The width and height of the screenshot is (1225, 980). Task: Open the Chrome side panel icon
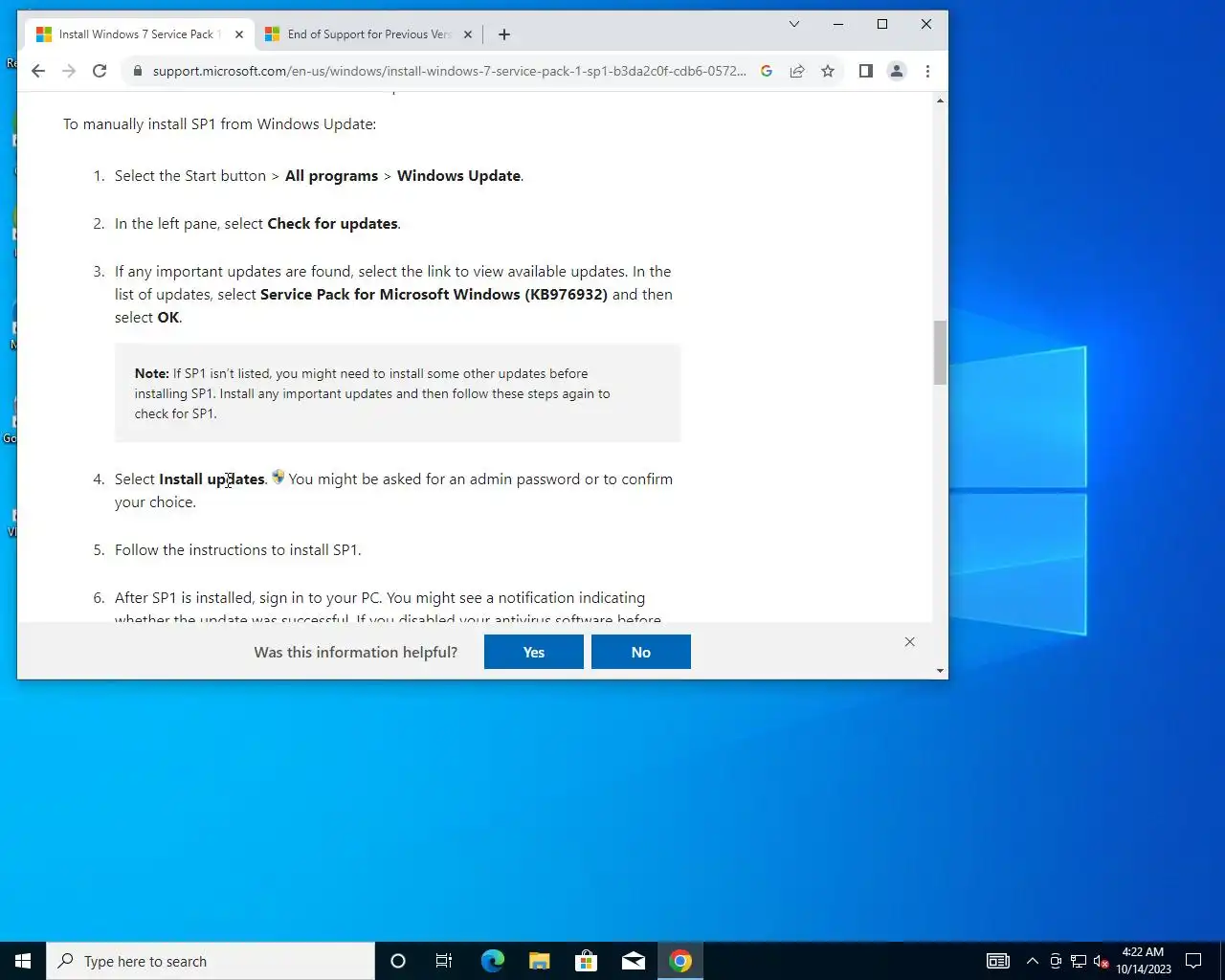click(x=866, y=71)
